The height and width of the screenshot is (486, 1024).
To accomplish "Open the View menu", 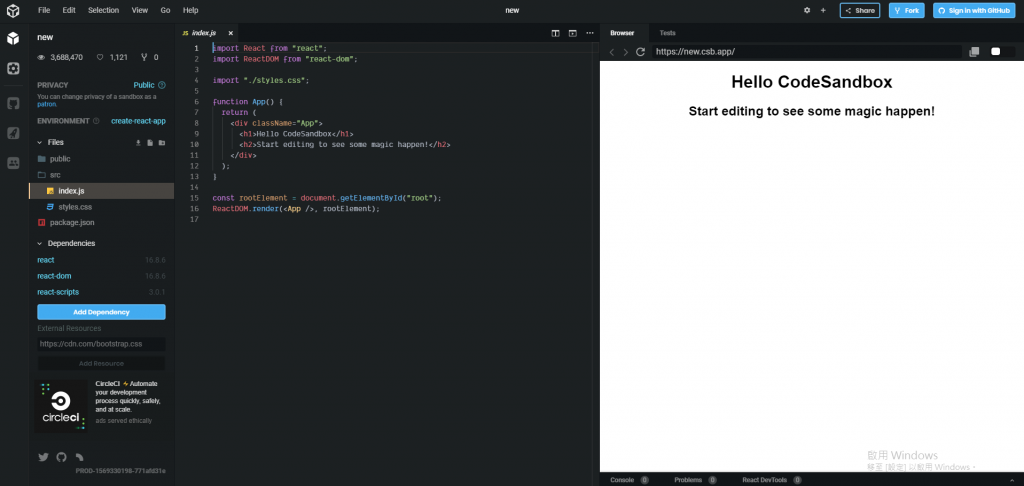I will (x=140, y=10).
